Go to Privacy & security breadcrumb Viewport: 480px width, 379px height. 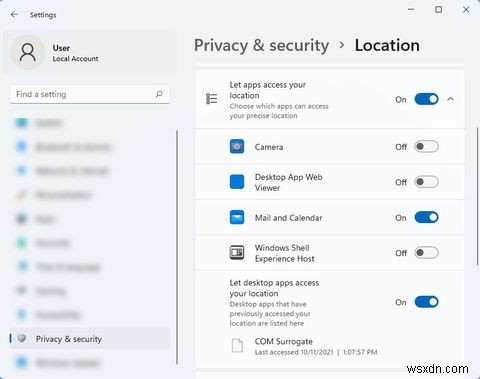tap(262, 46)
